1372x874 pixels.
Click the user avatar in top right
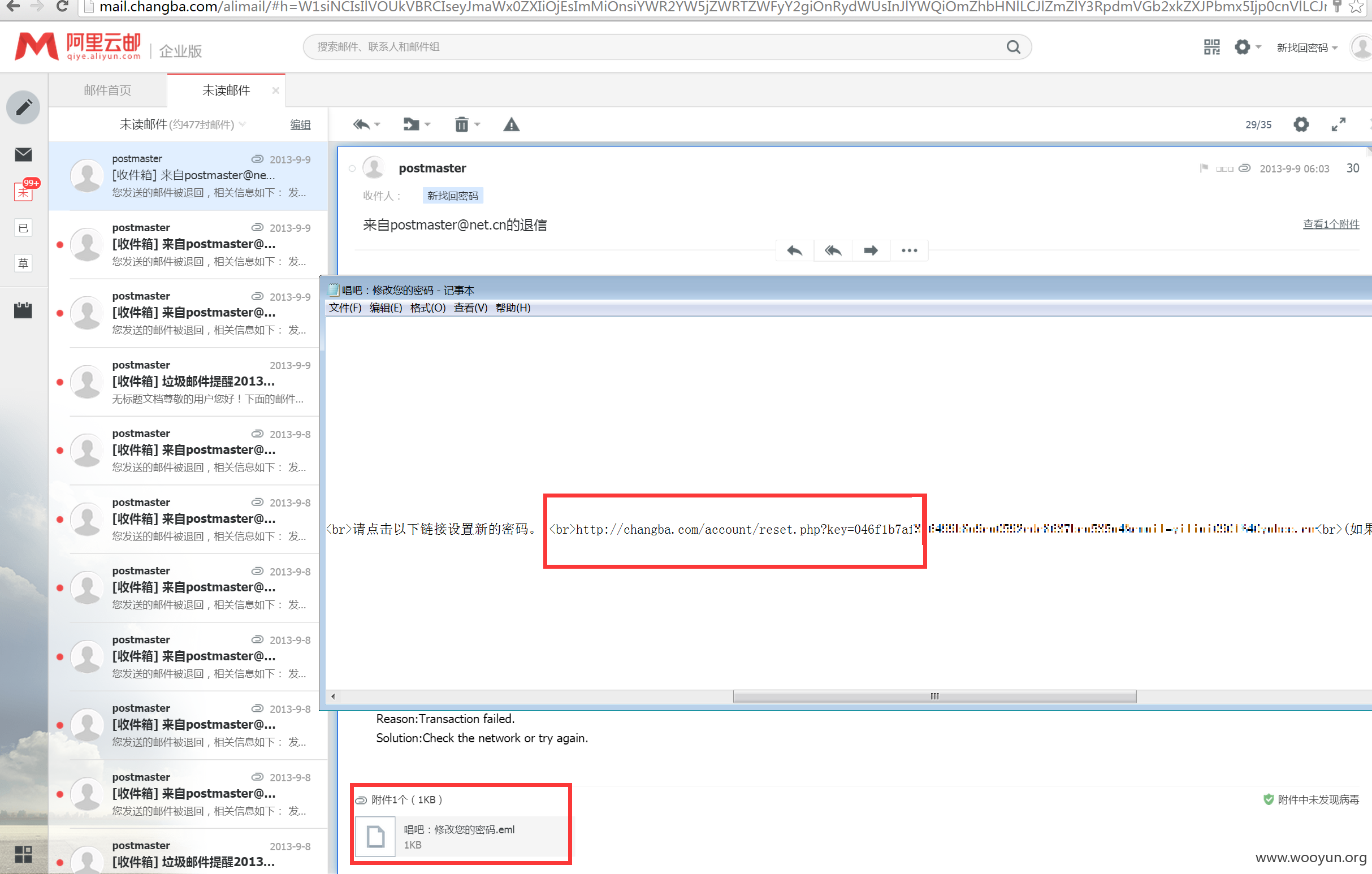[1361, 47]
